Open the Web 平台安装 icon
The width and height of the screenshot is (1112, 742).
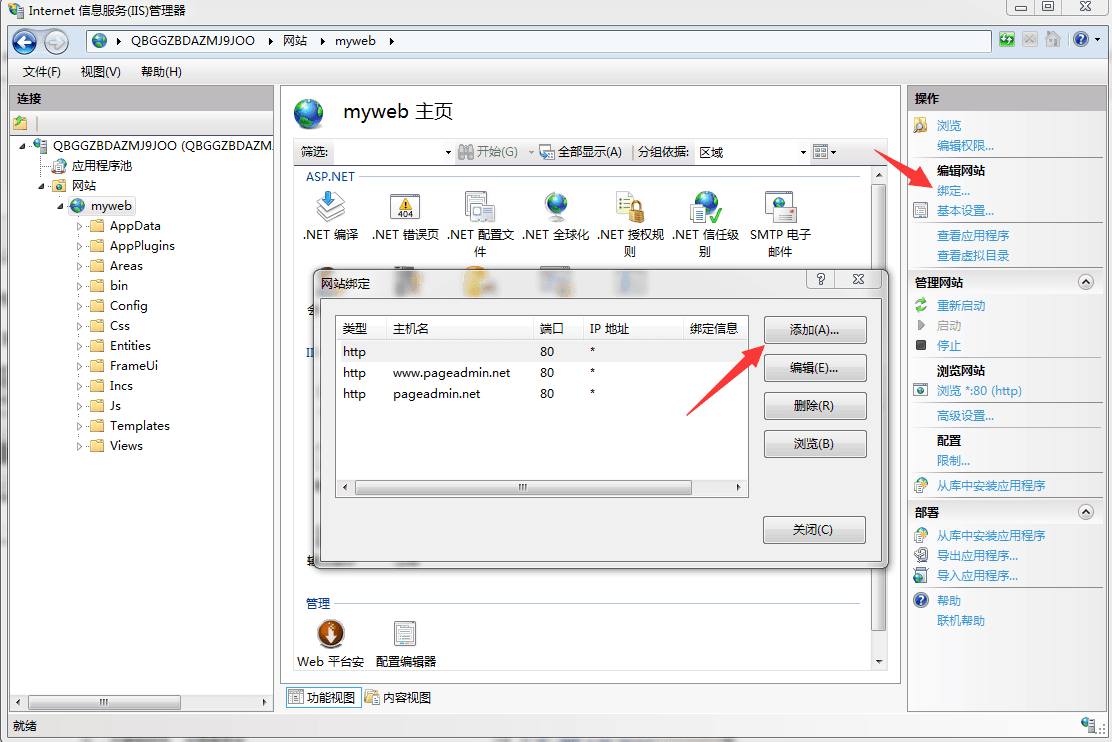click(330, 633)
